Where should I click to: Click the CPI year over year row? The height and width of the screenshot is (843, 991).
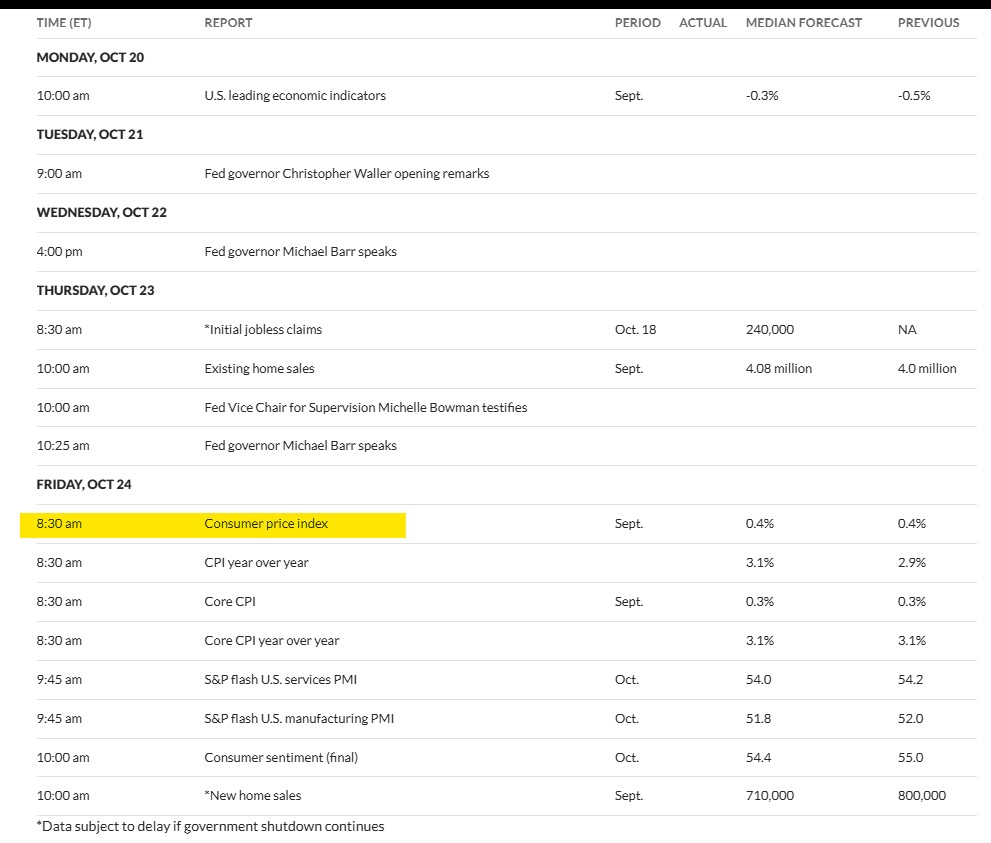pyautogui.click(x=256, y=563)
